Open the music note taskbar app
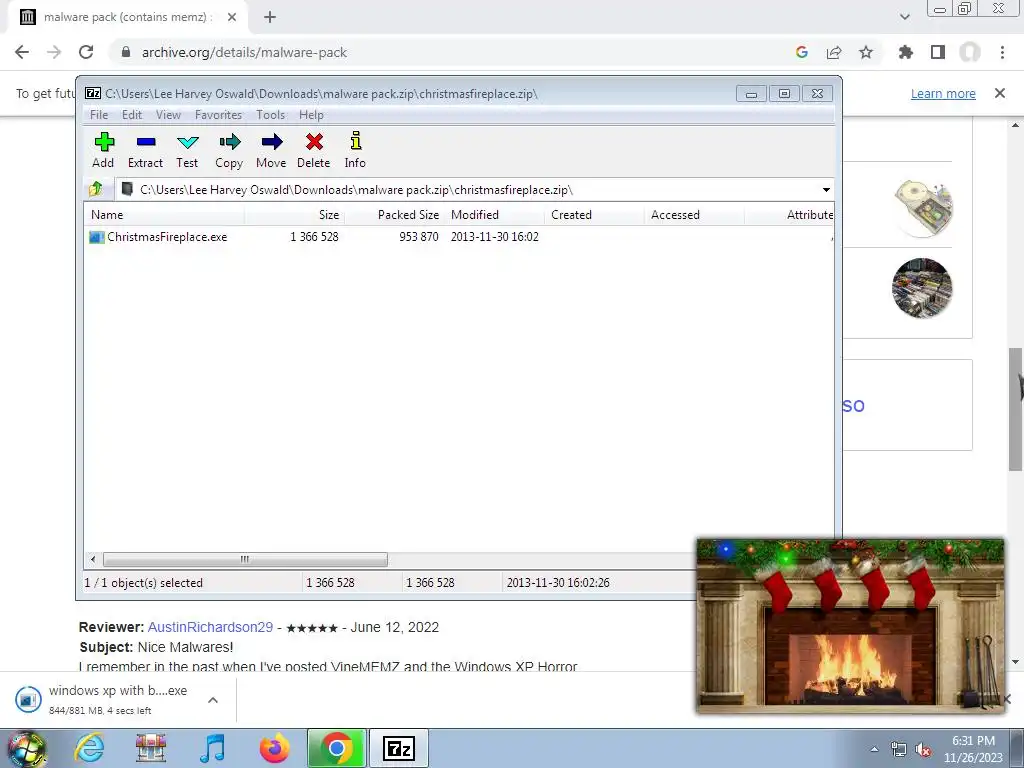Image resolution: width=1024 pixels, height=768 pixels. tap(212, 748)
